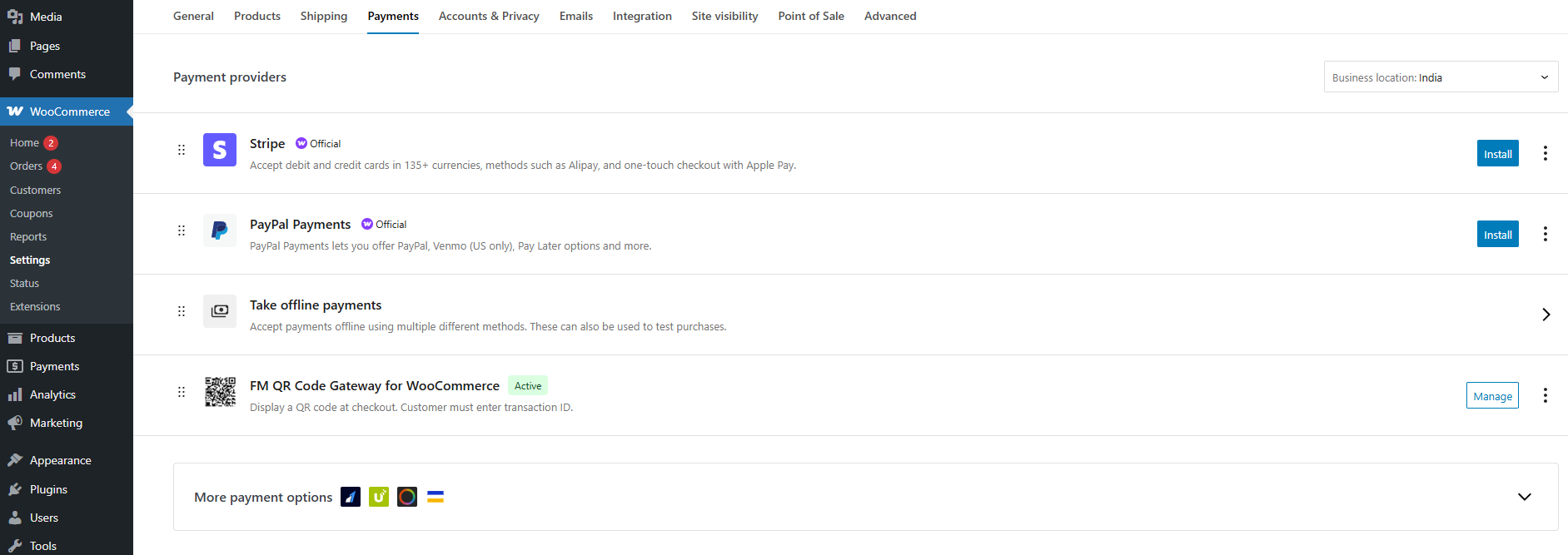Open the three-dot menu for PayPal Payments

click(x=1545, y=234)
